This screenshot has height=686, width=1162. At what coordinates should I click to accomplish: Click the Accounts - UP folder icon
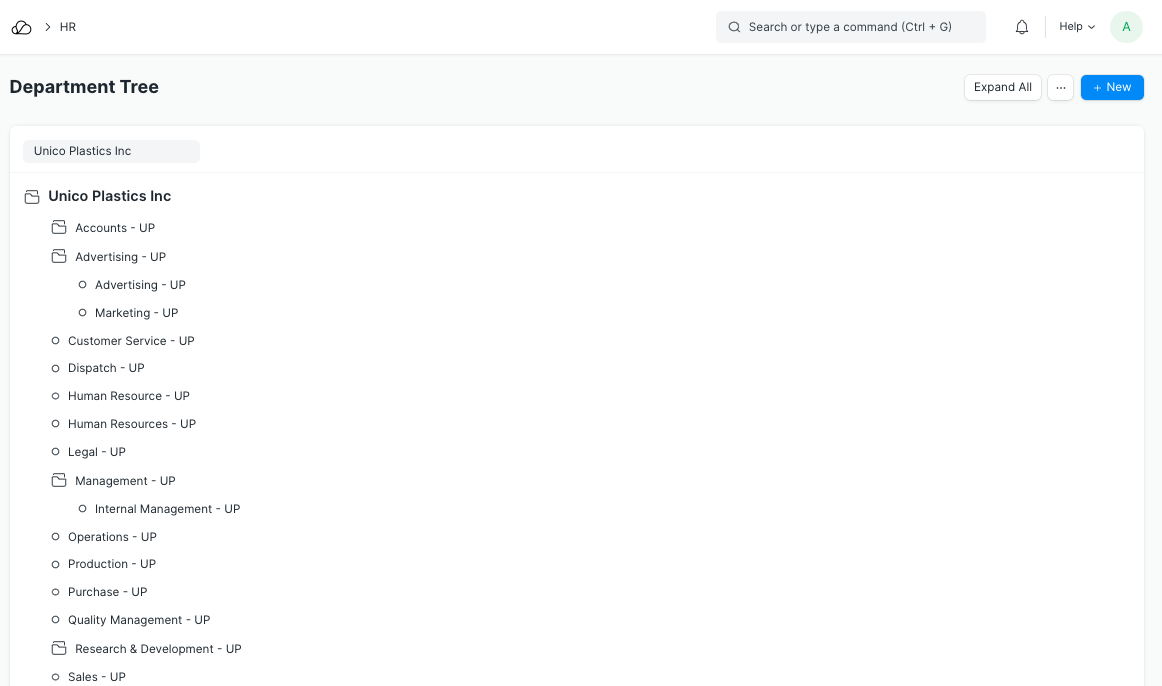click(59, 228)
